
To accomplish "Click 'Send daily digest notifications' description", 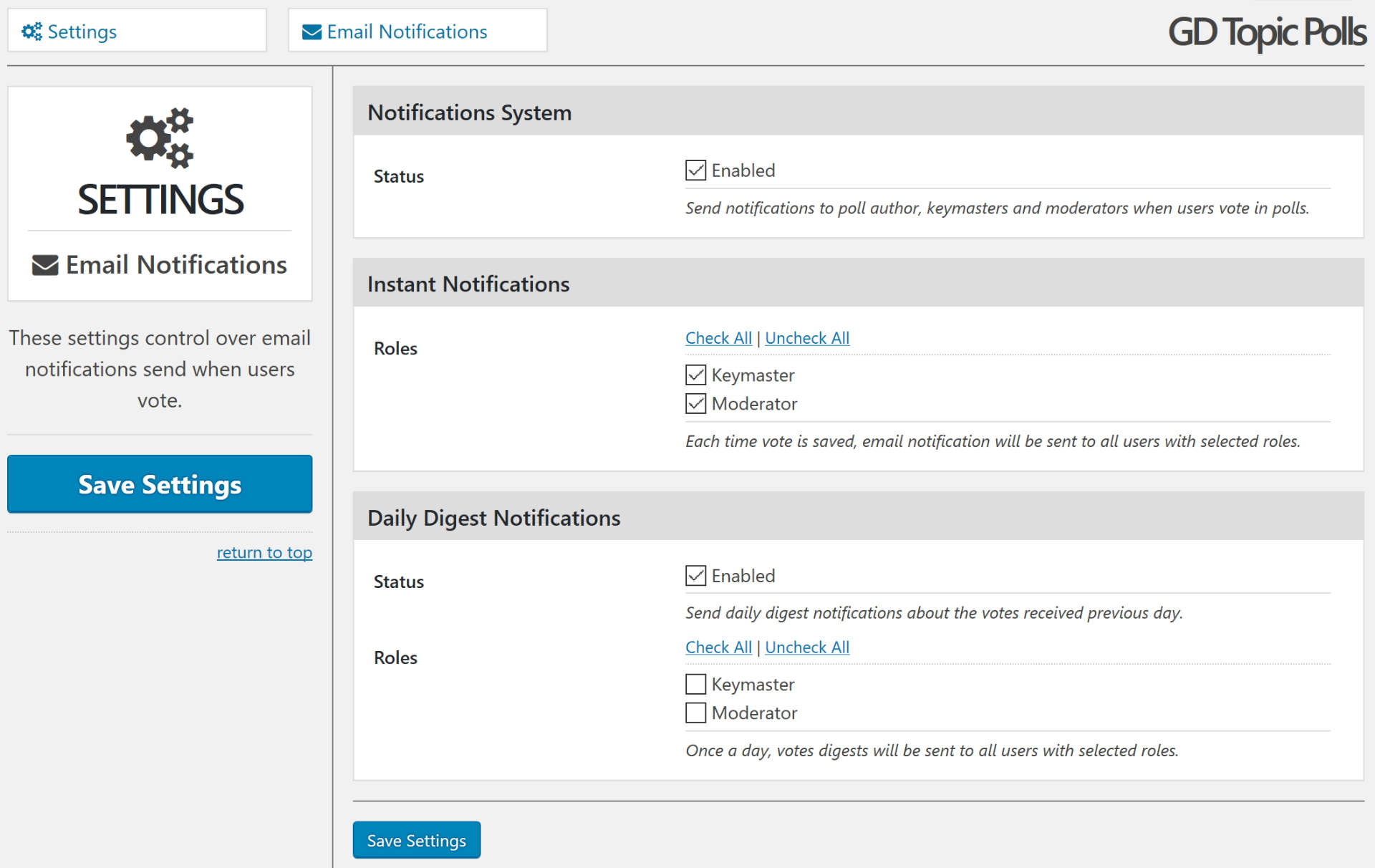I will click(x=934, y=613).
